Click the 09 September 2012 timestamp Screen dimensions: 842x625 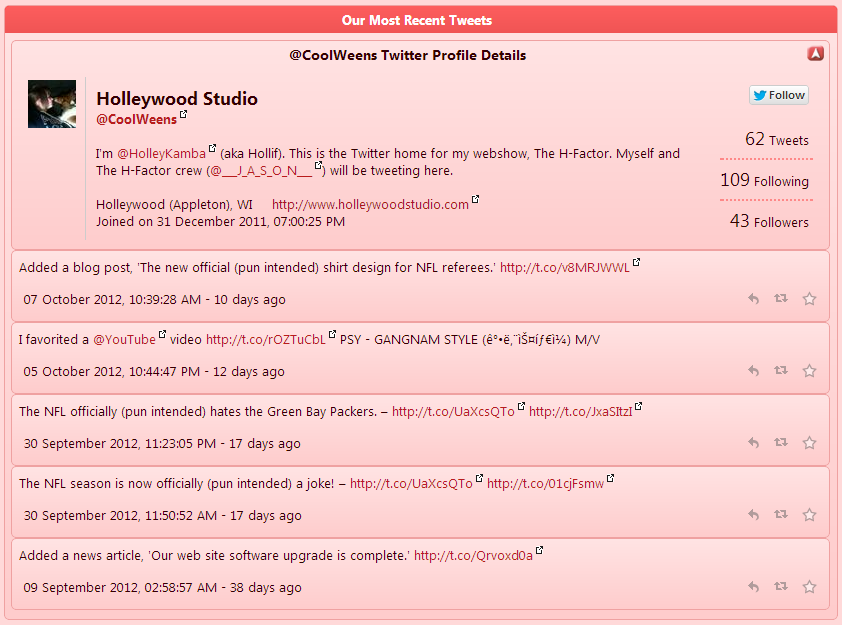click(x=162, y=587)
